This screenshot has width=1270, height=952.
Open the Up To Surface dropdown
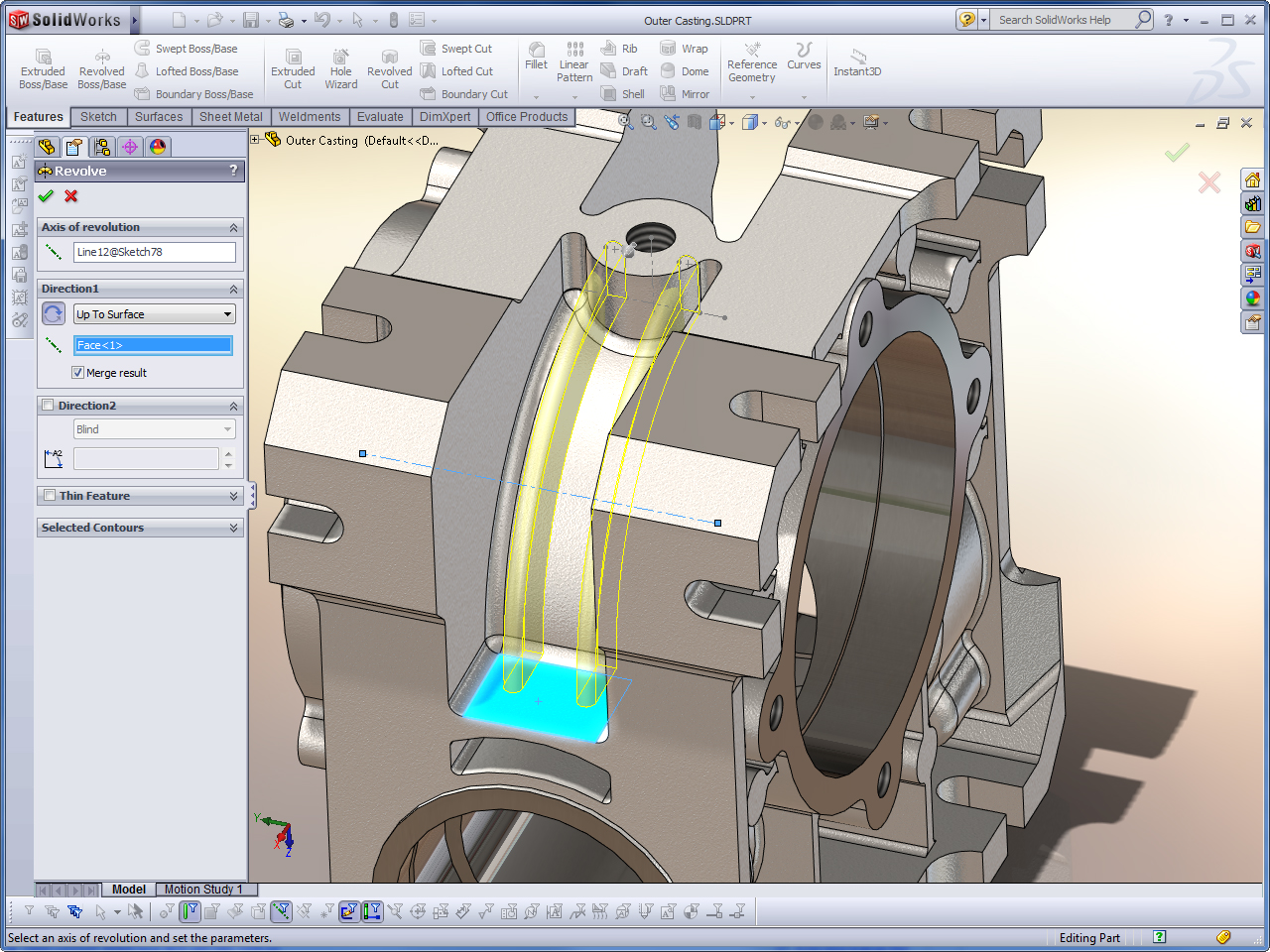pos(154,314)
